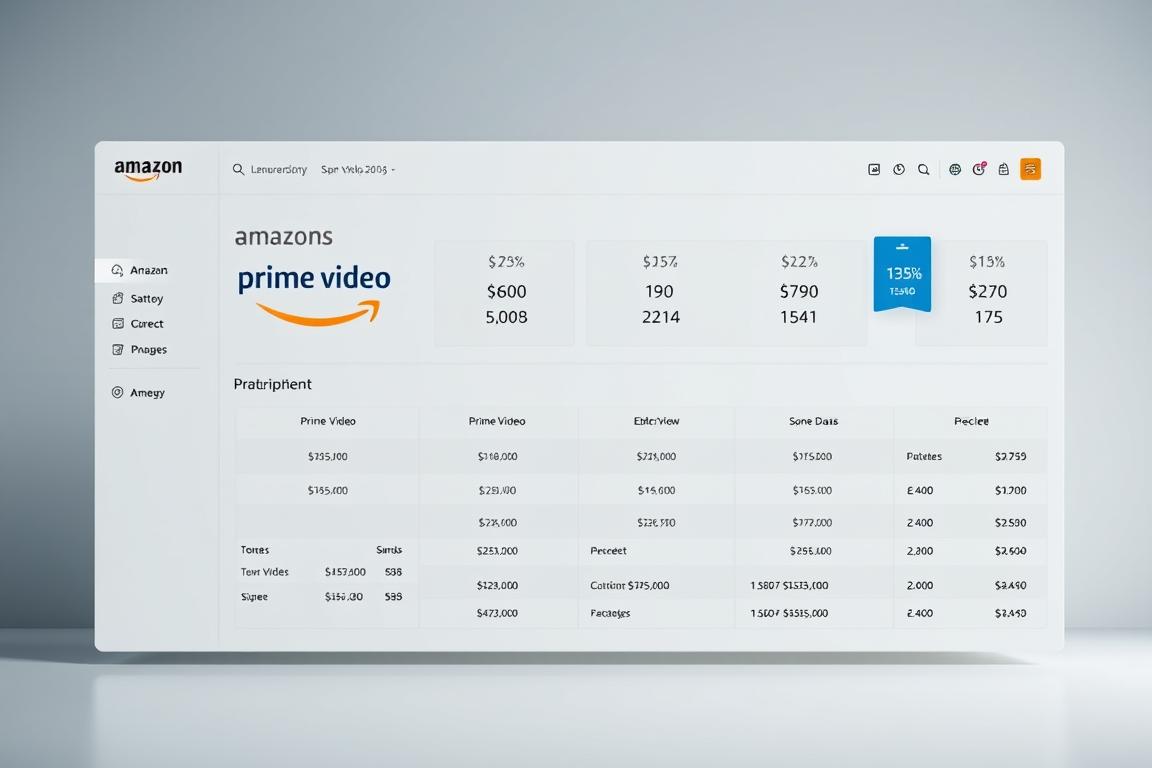Click the 175 value

[988, 317]
